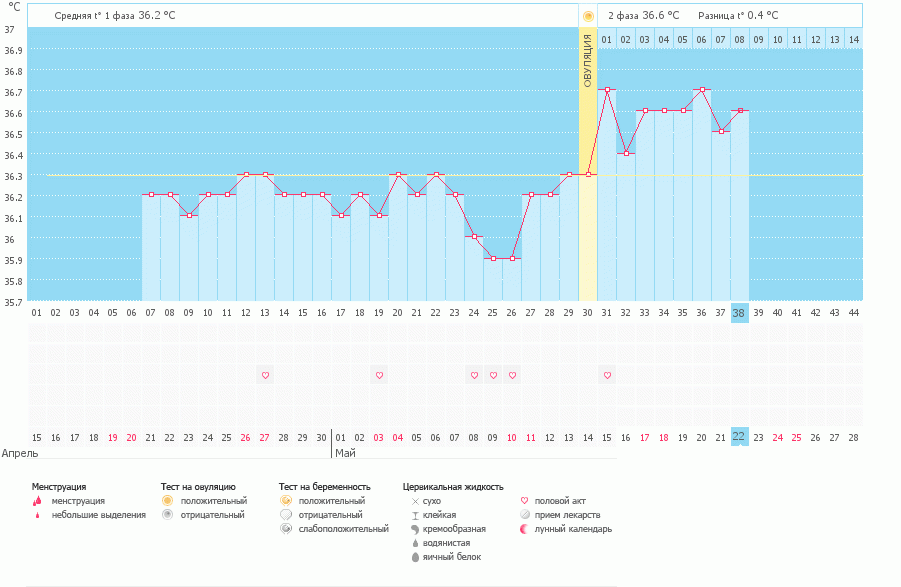Click the medication intake pill icon
The image size is (901, 587).
(526, 515)
